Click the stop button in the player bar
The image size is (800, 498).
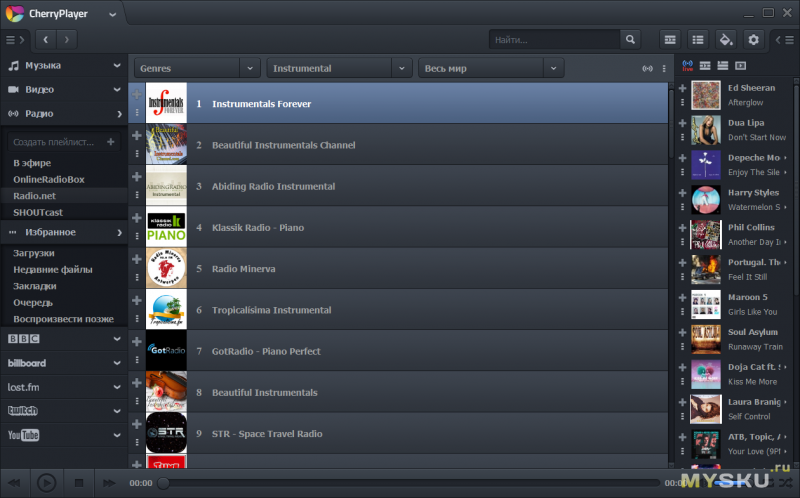(x=79, y=483)
